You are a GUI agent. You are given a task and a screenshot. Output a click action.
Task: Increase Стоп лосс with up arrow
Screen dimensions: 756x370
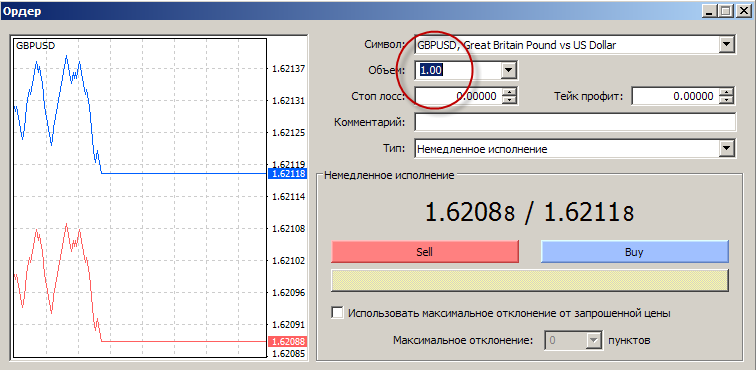pos(510,92)
